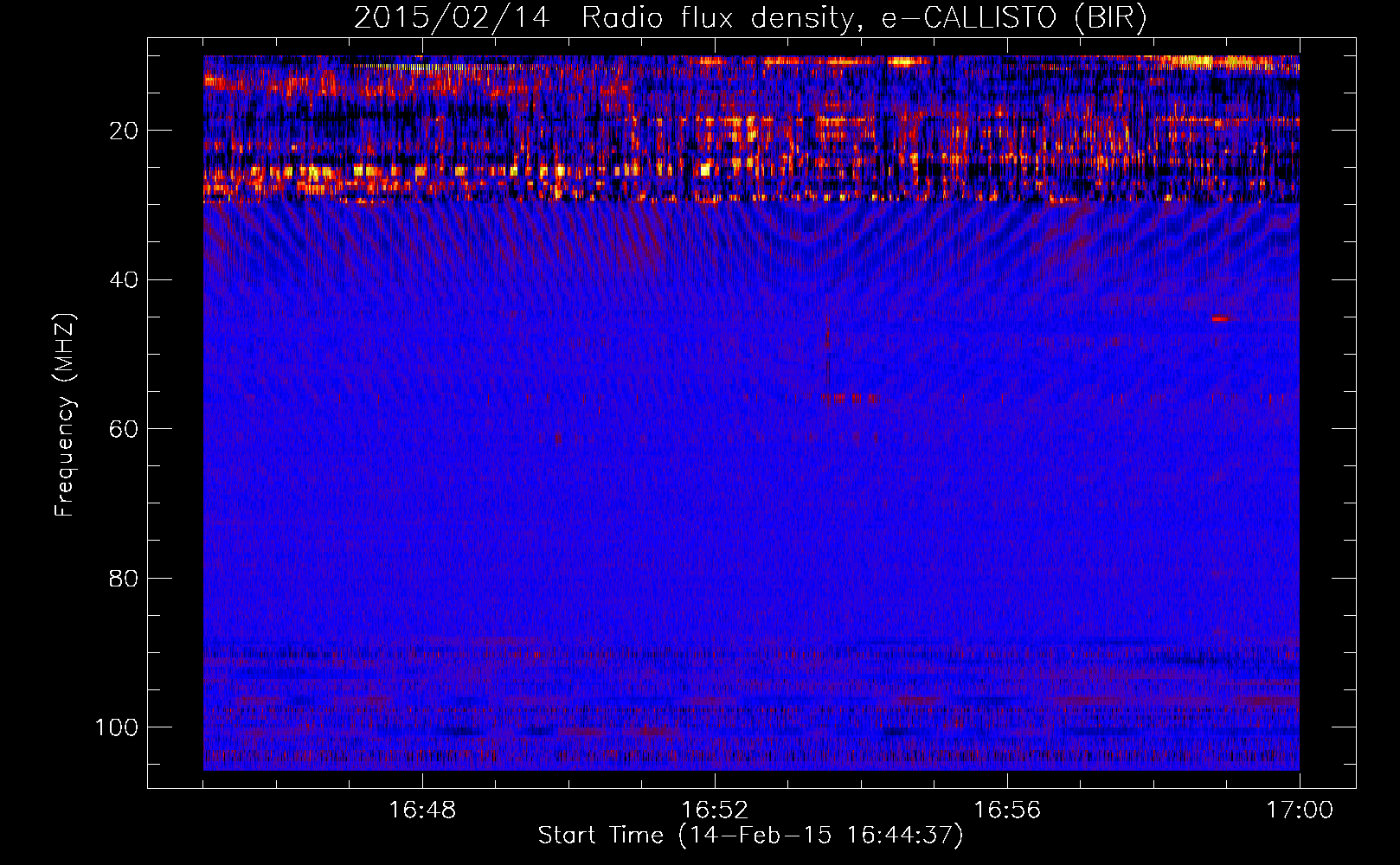Click the 'Start Time (14-Feb-15 16:44:37)' axis label
1400x865 pixels.
tap(750, 836)
